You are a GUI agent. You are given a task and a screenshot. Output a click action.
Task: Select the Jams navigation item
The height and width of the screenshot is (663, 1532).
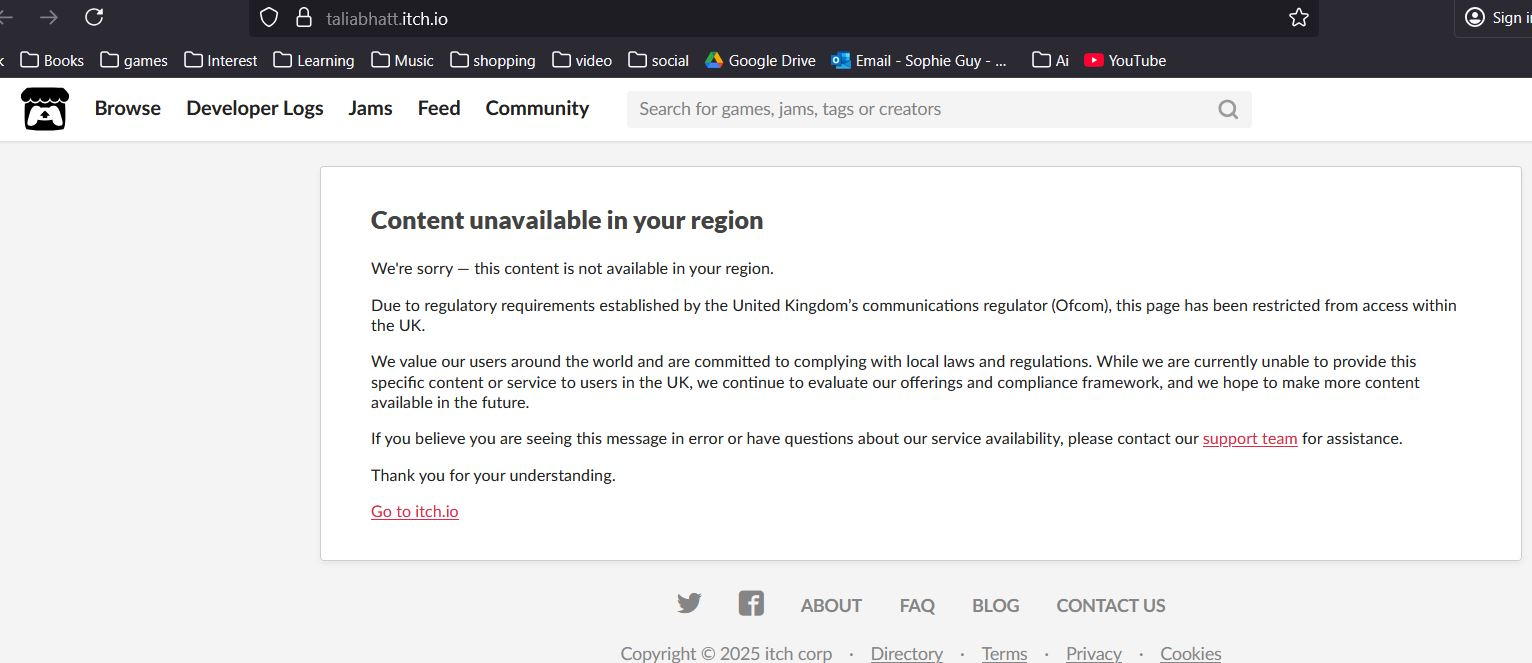[370, 108]
